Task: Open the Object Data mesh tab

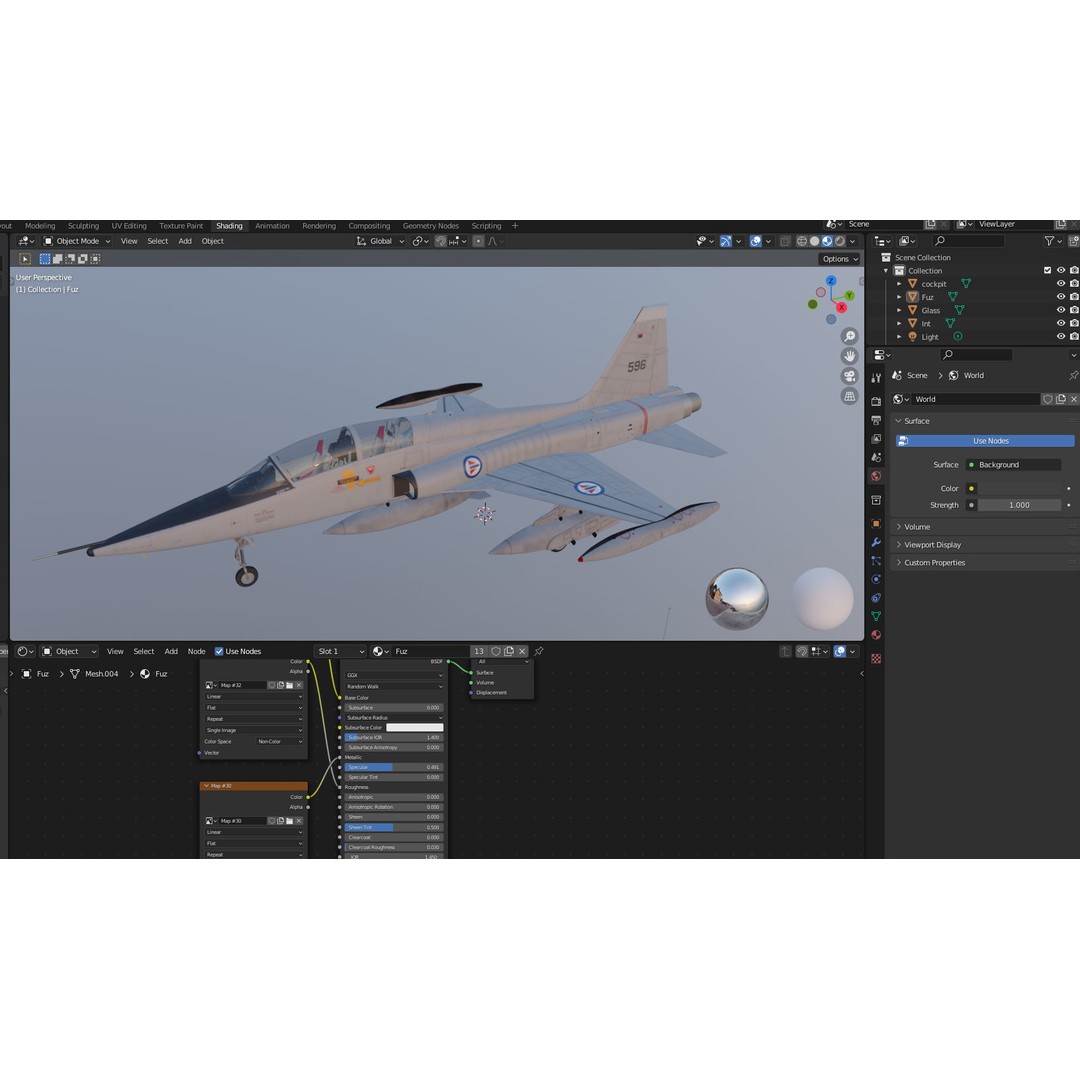Action: (876, 616)
